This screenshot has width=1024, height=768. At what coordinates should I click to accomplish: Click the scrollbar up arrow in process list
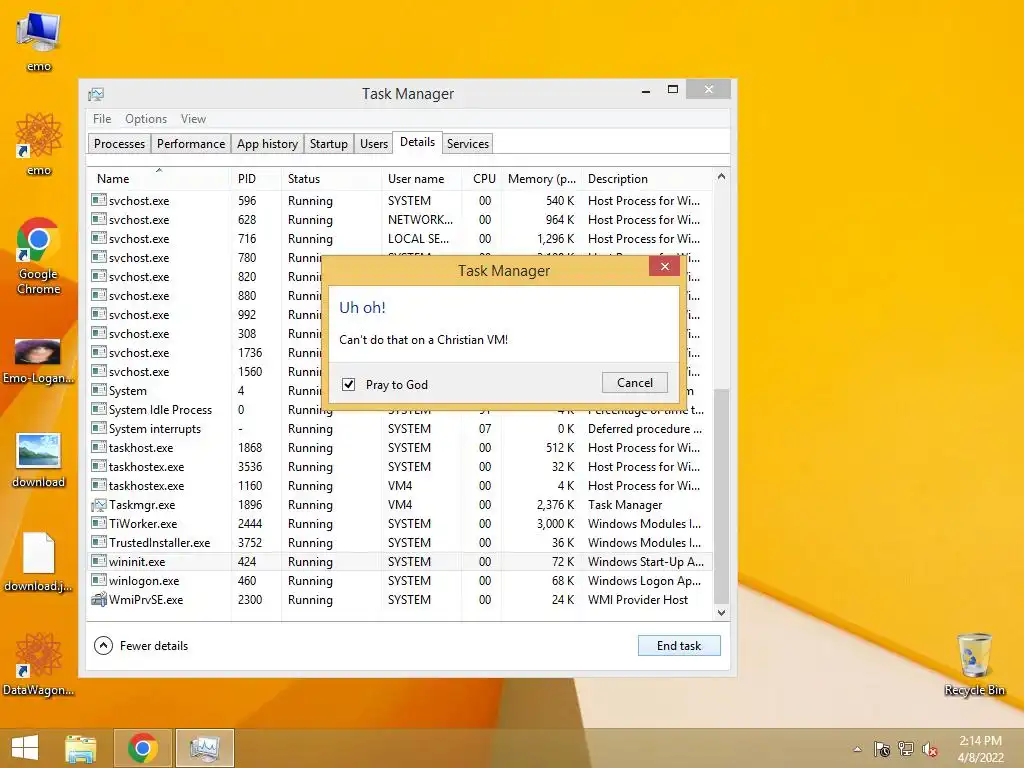(x=721, y=176)
